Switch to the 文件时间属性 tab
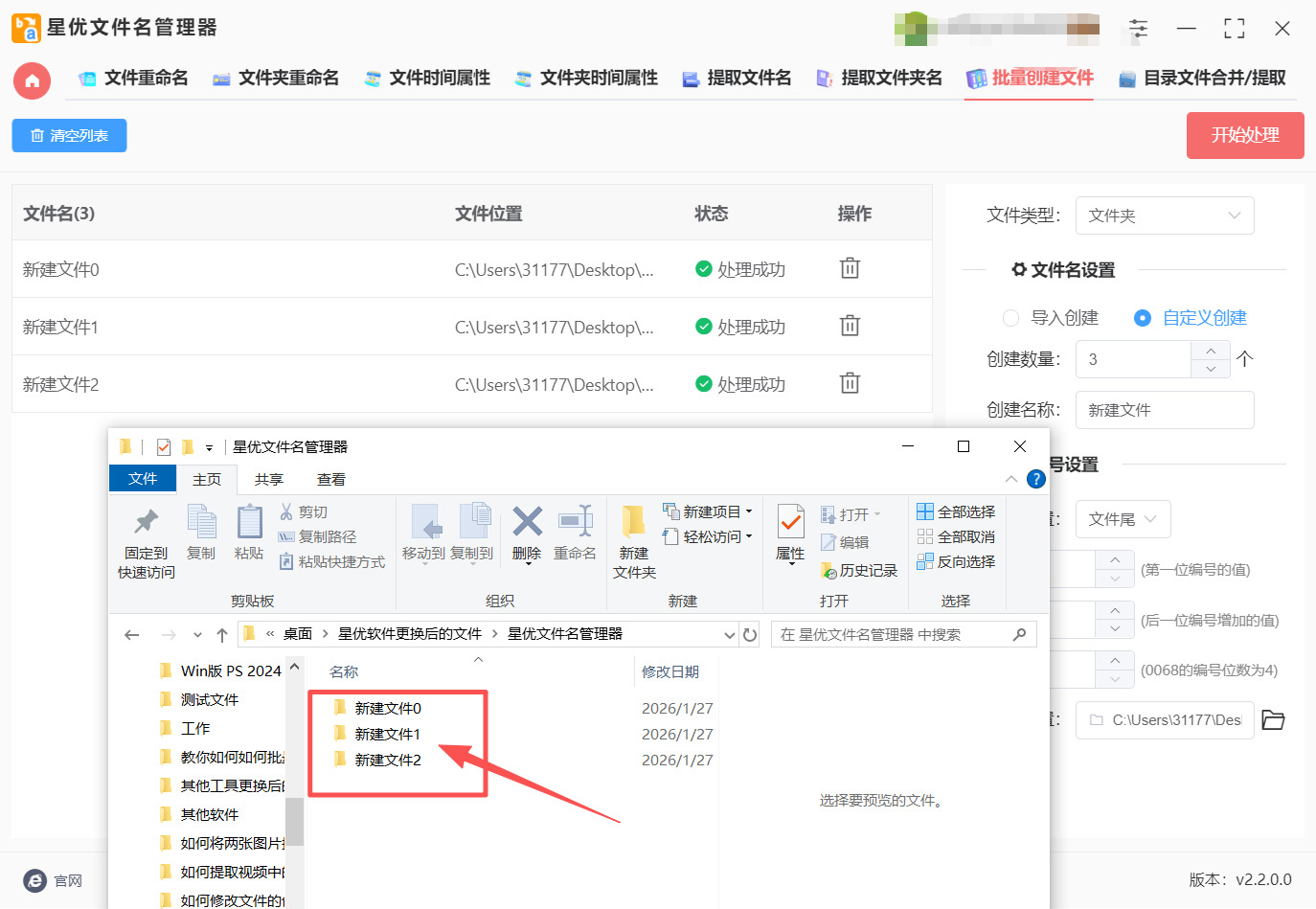This screenshot has height=909, width=1316. tap(427, 79)
